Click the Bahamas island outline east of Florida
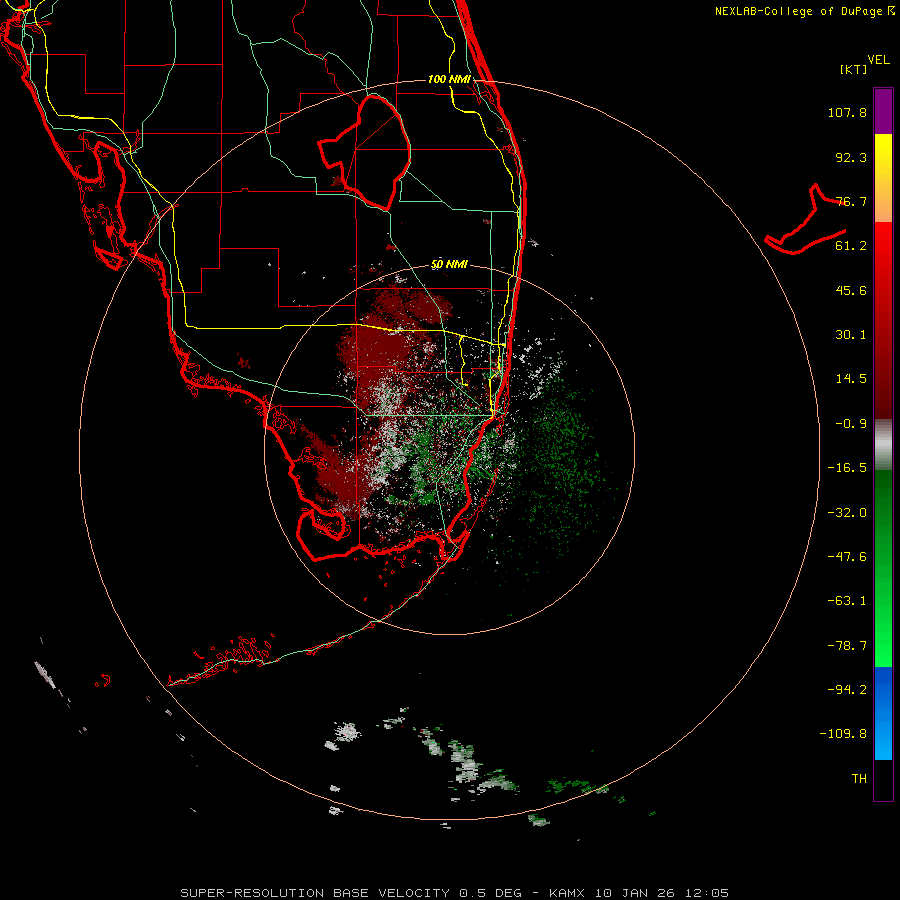The image size is (900, 900). [x=806, y=221]
